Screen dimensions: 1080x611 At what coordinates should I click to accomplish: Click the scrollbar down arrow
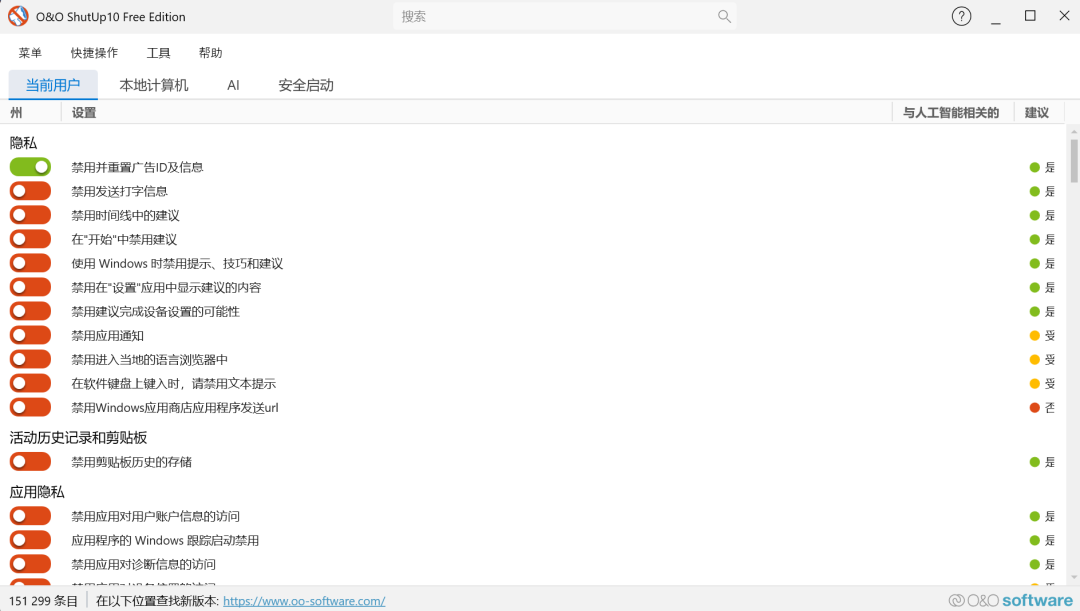click(x=1074, y=578)
